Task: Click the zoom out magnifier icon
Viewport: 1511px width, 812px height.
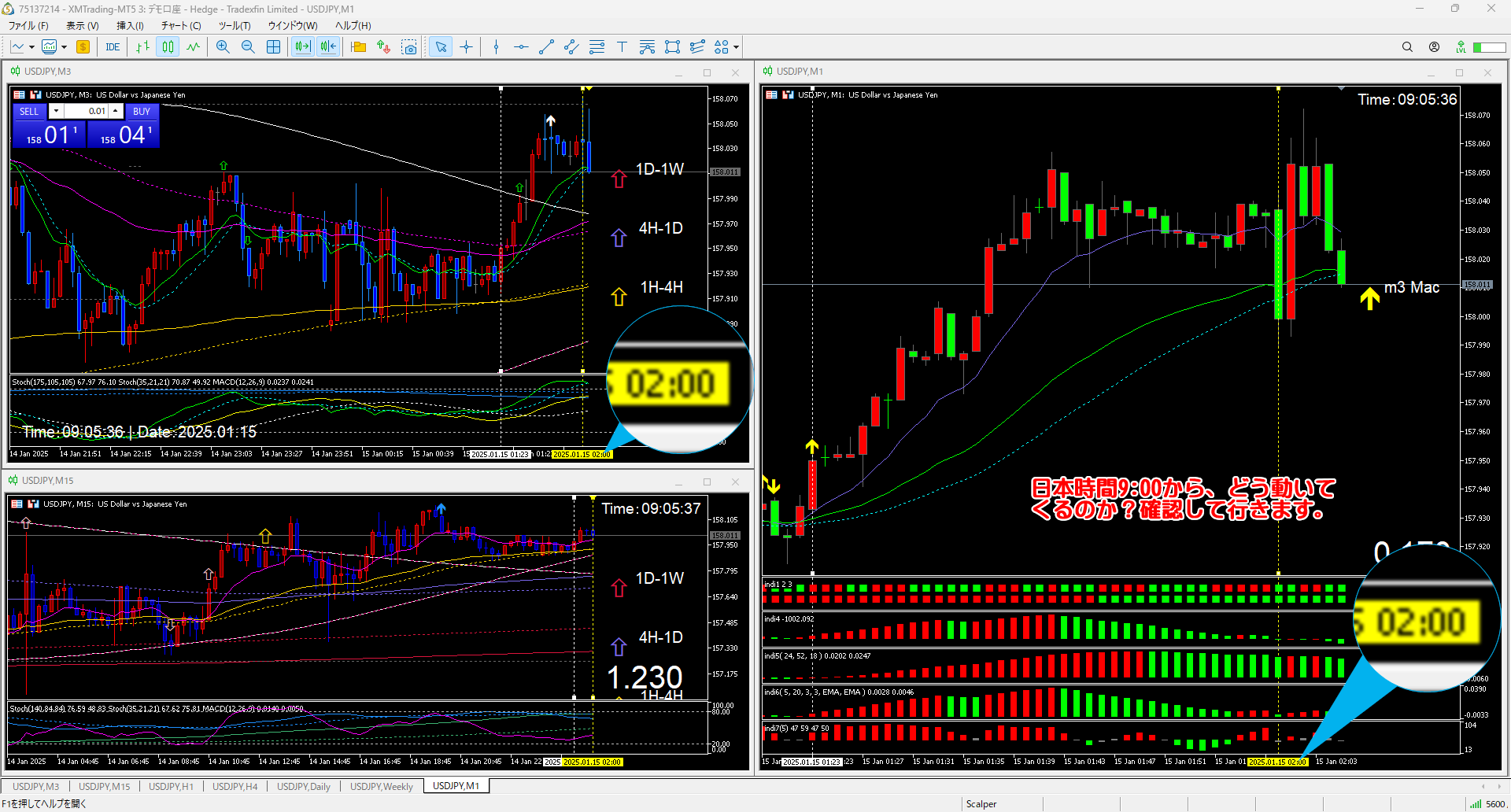Action: tap(248, 47)
